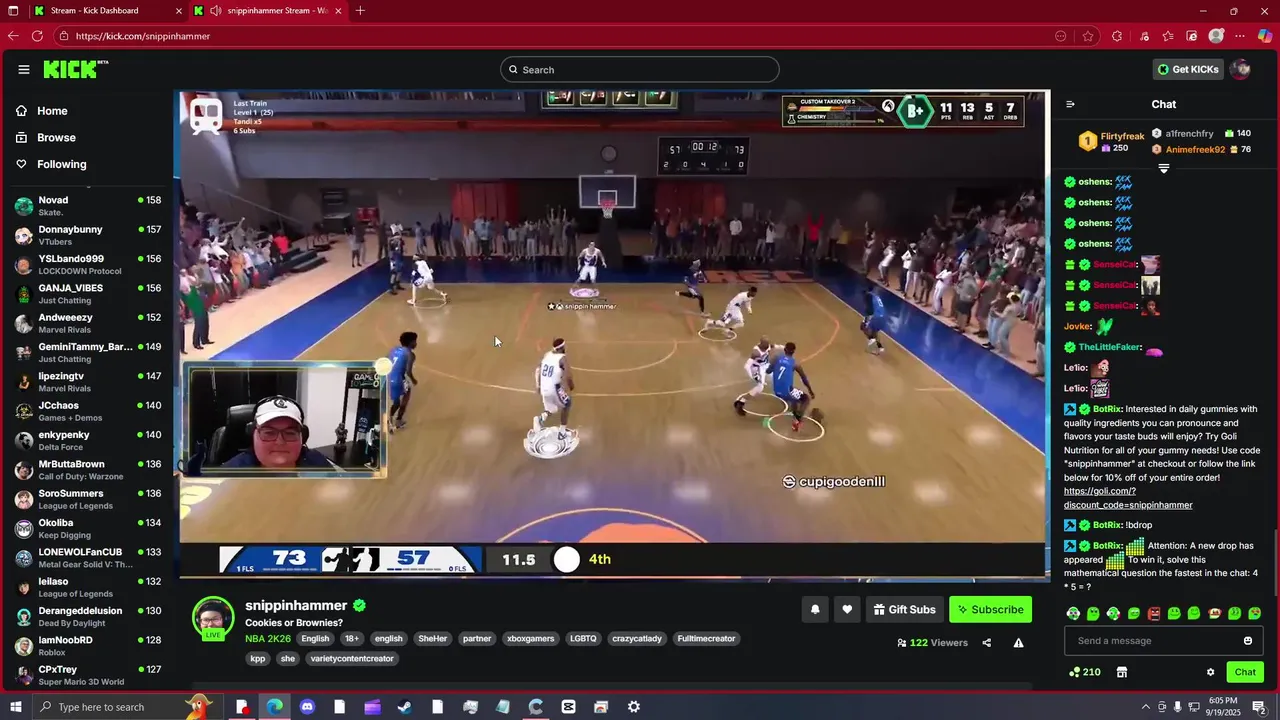Click snippinhammer streamer avatar
Viewport: 1280px width, 720px height.
coord(213,617)
